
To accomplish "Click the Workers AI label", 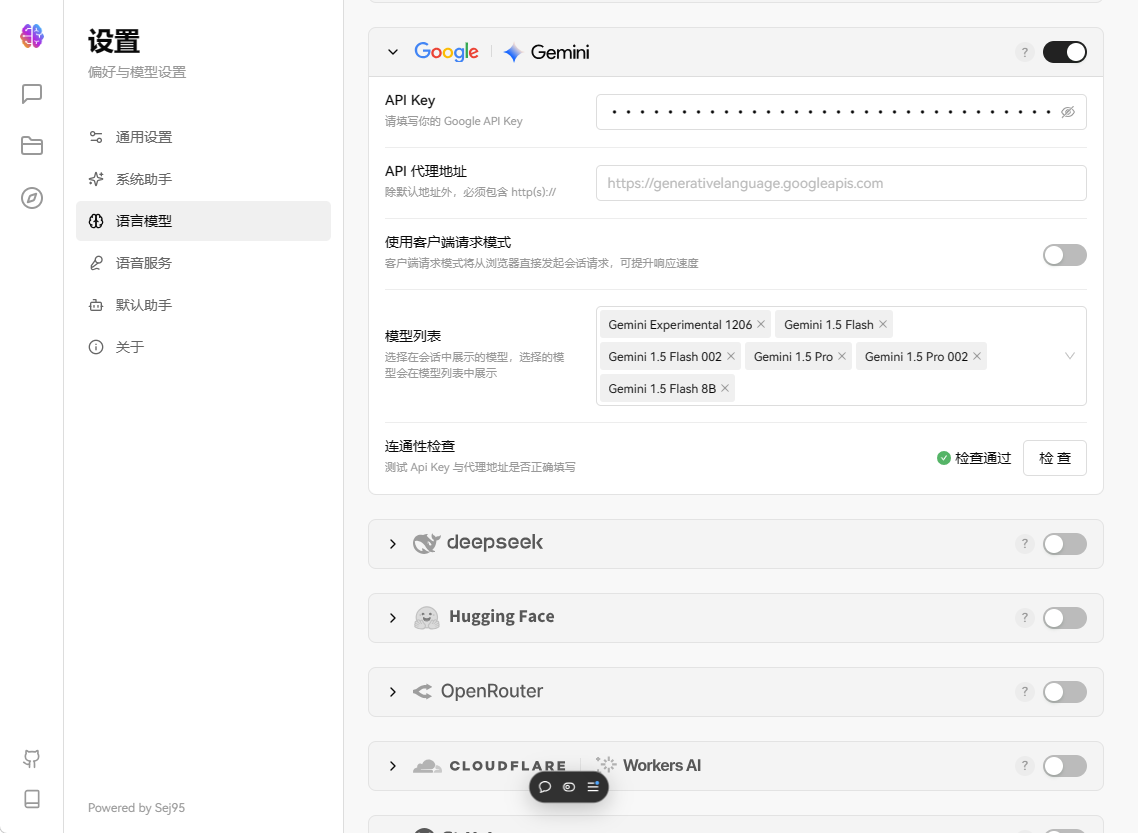I will 662,766.
